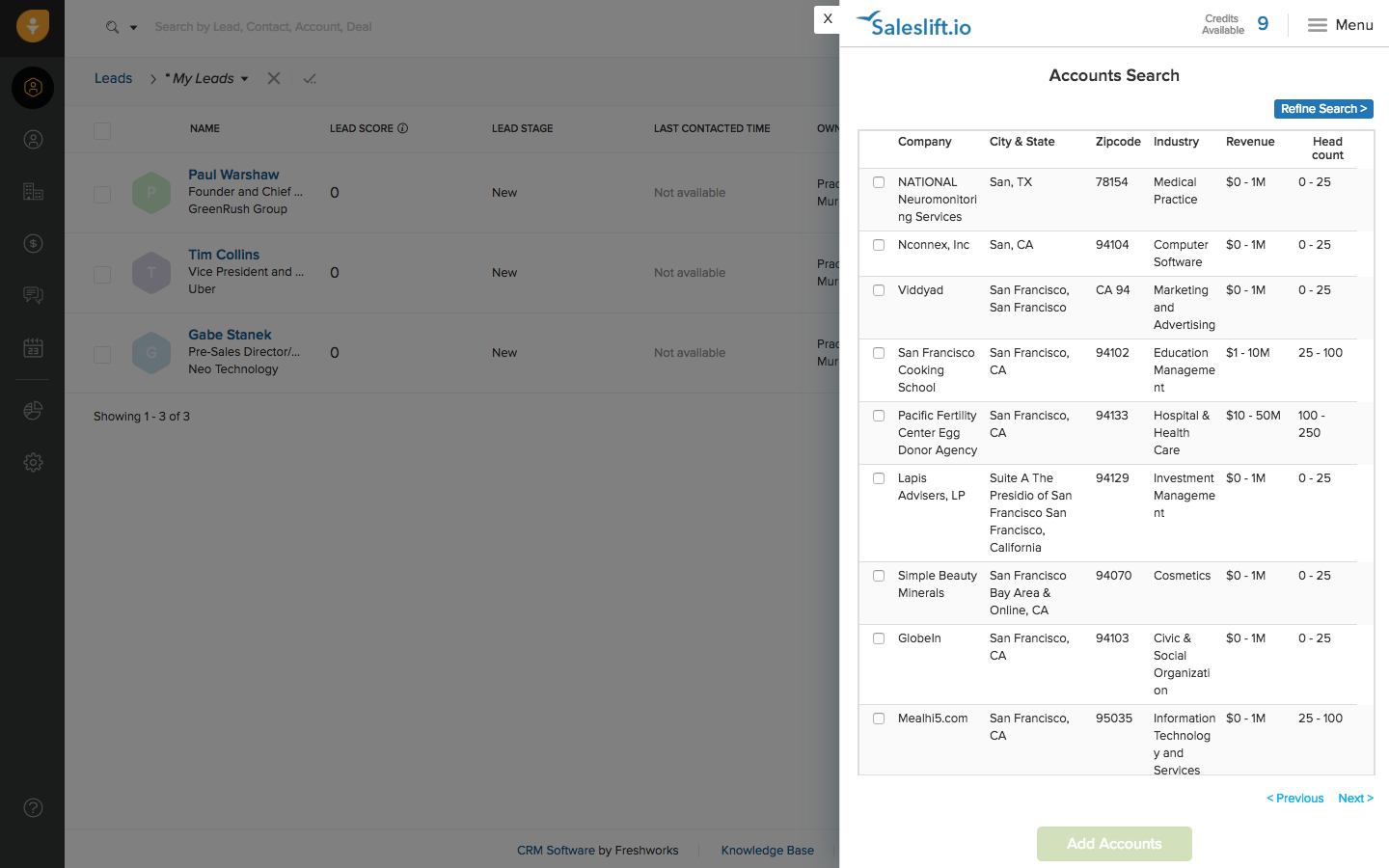
Task: Click the Head count column header
Action: coord(1327,149)
